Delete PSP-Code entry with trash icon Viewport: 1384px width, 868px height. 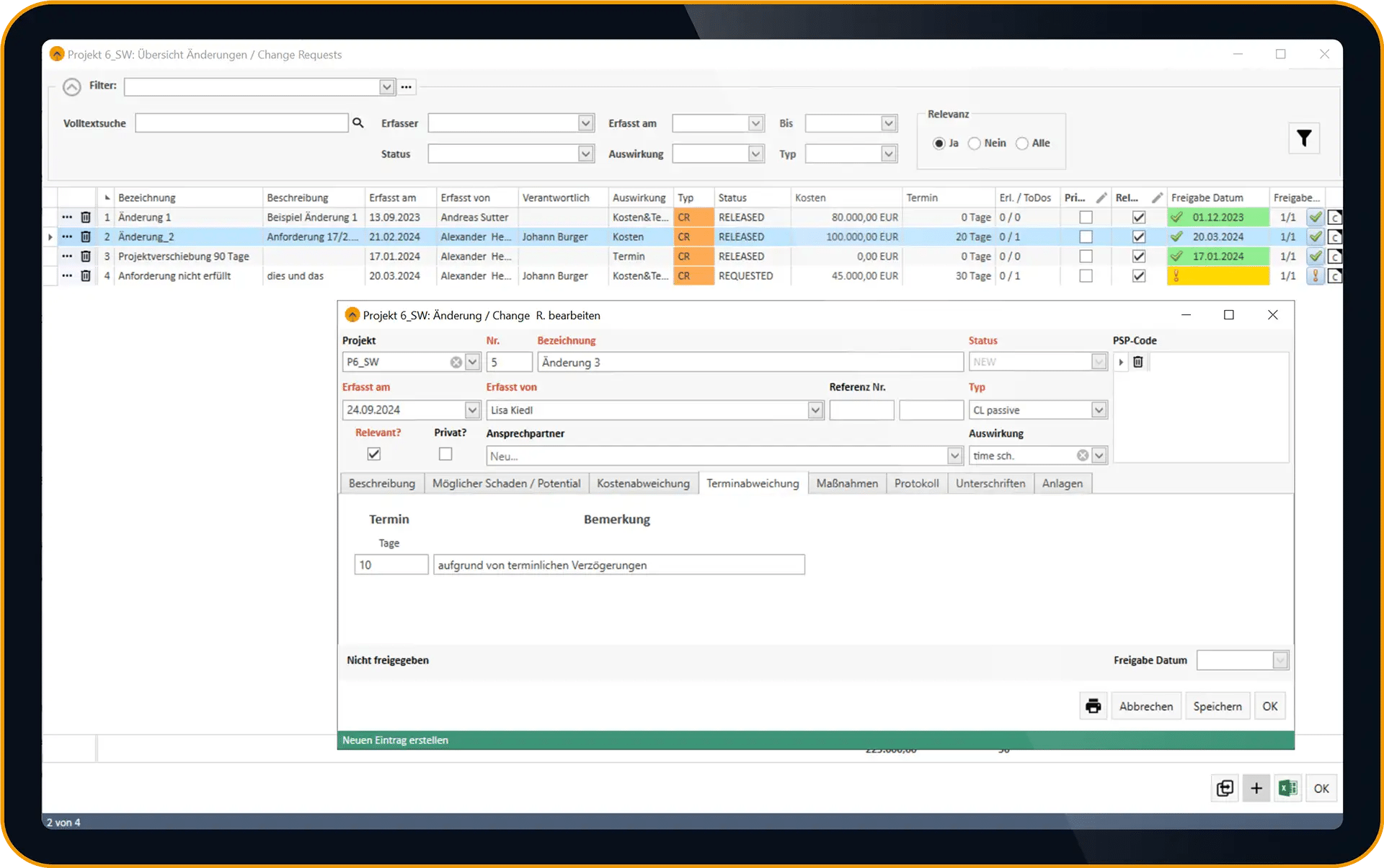pos(1138,362)
